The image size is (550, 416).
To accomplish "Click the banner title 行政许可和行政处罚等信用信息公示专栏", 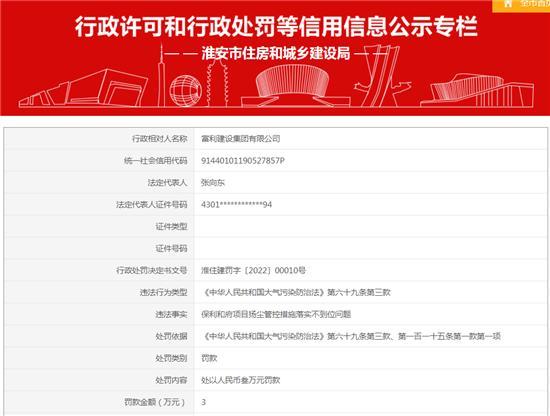I will tap(276, 27).
